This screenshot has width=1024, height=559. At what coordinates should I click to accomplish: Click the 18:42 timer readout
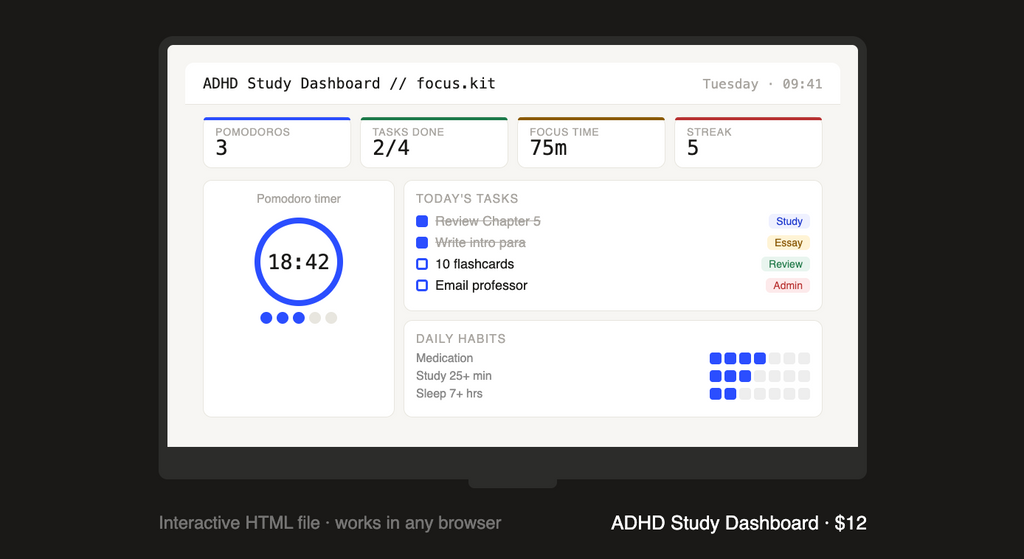coord(298,262)
